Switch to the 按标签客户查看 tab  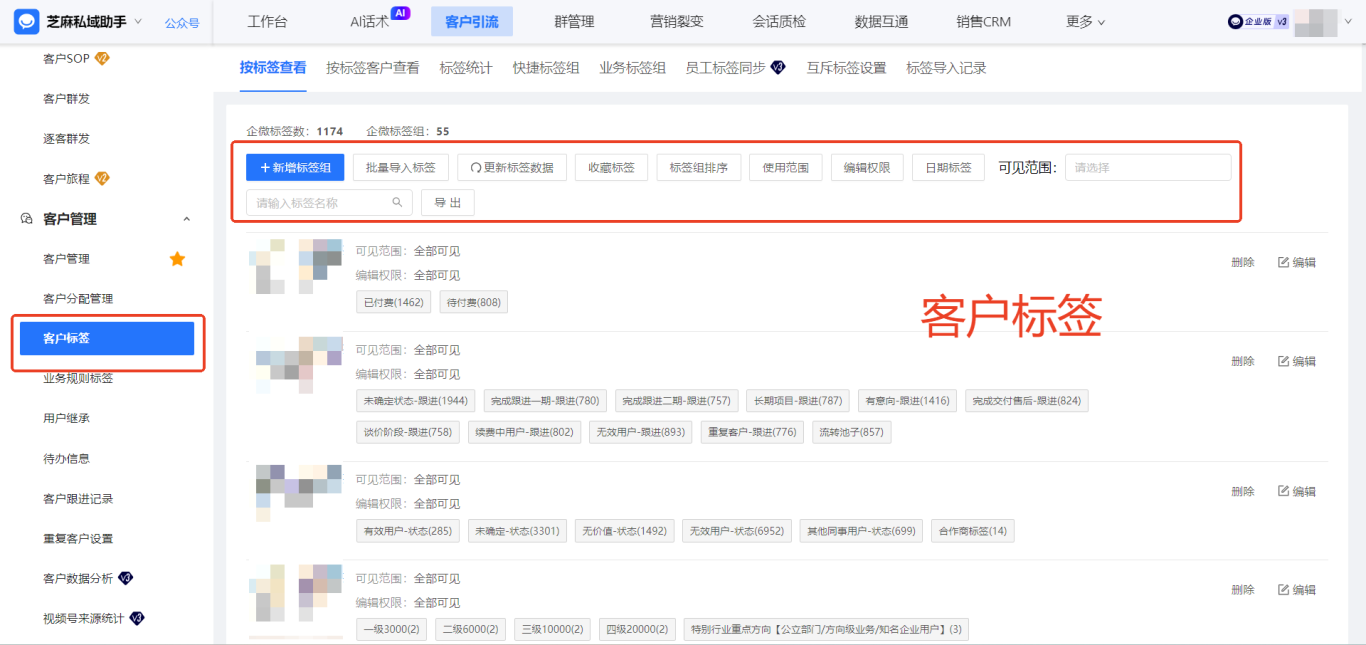[373, 68]
